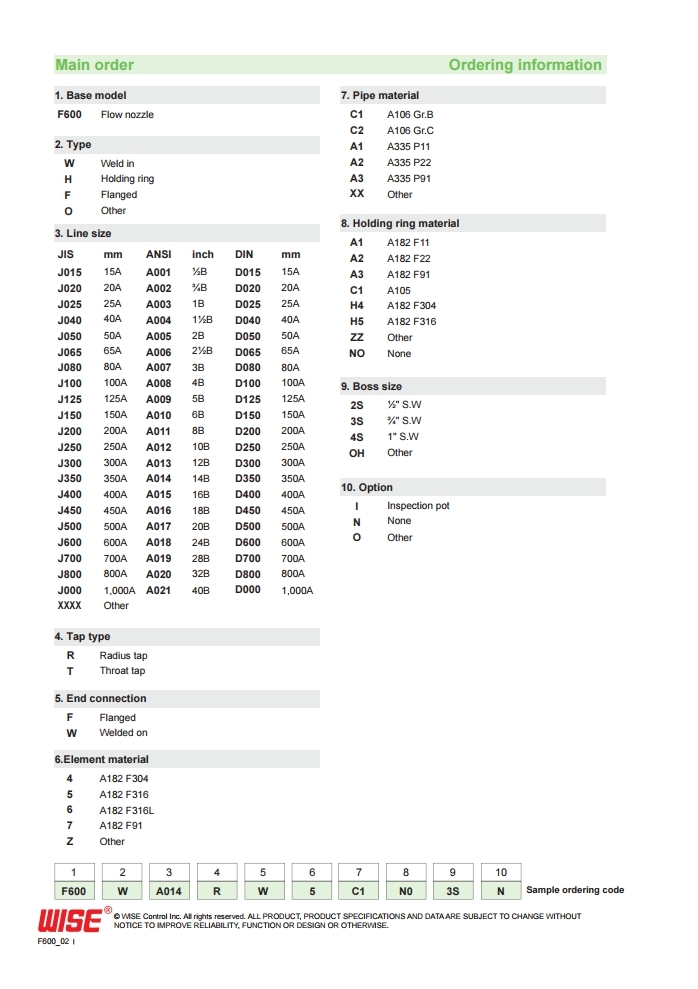Click the 4S boss size code
Image resolution: width=698 pixels, height=989 pixels.
click(x=357, y=437)
